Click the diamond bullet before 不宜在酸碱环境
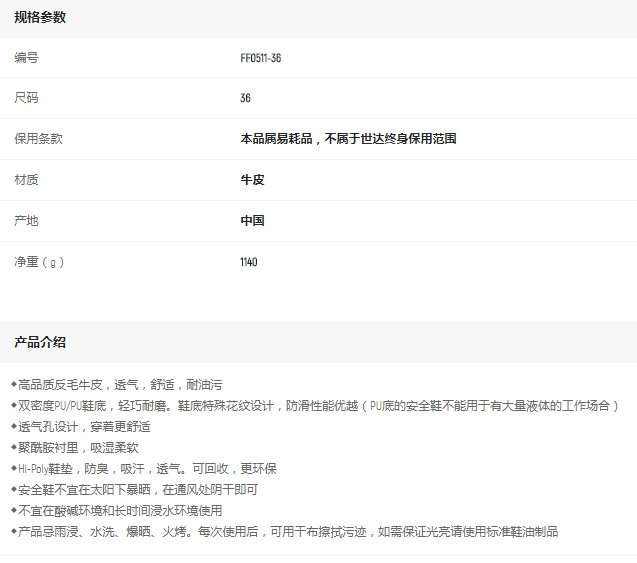 14,510
